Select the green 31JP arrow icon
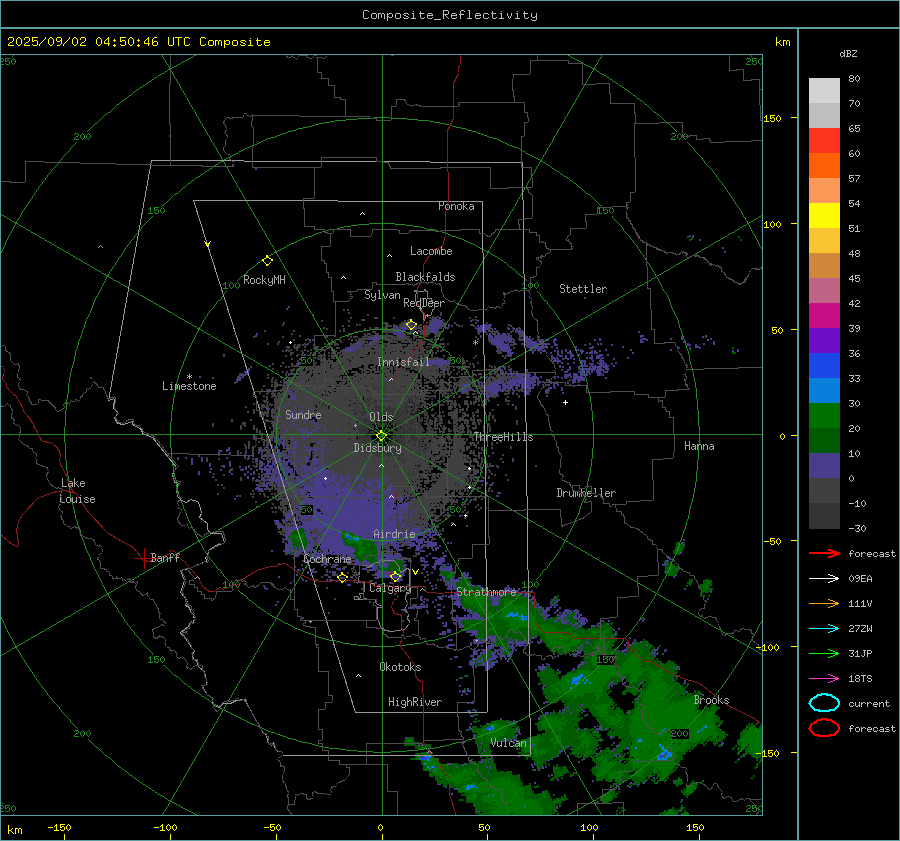 [824, 653]
